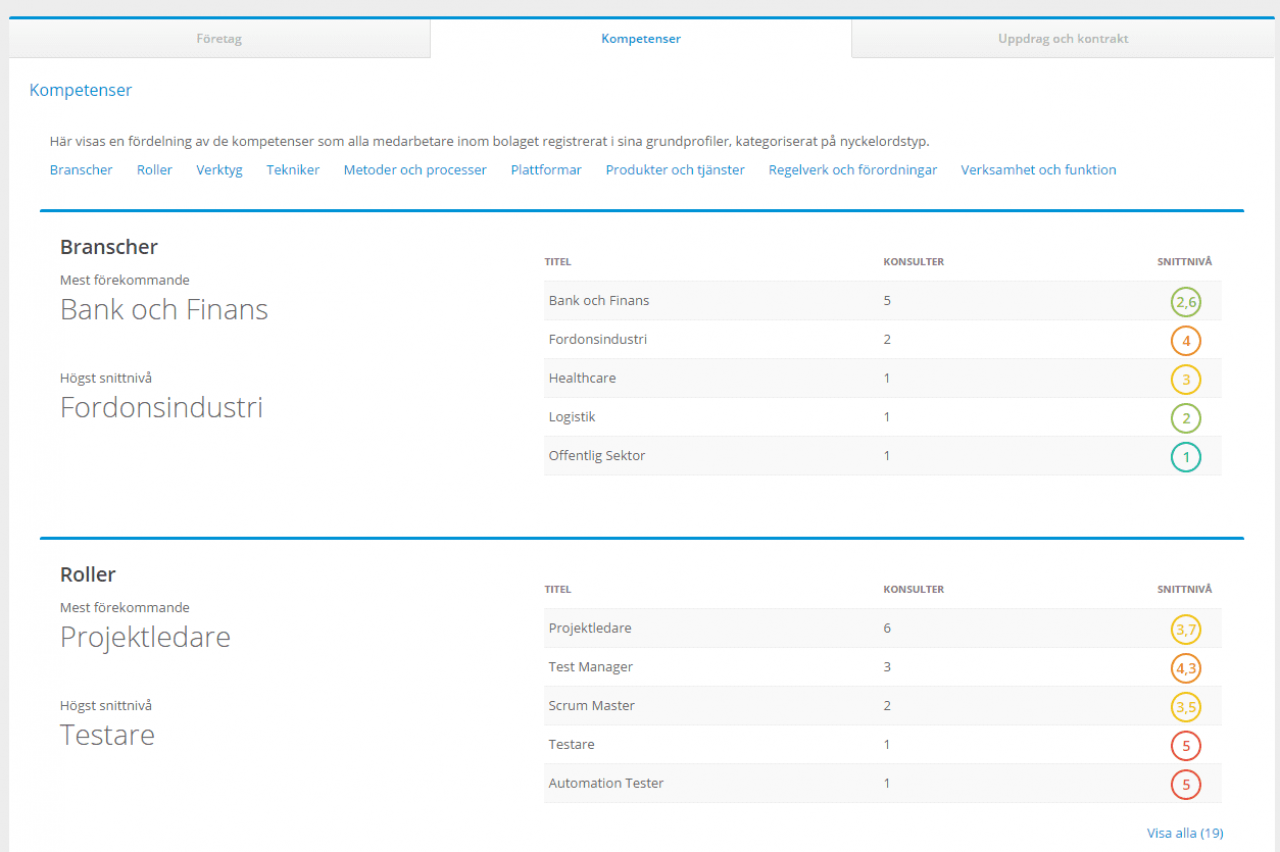1280x852 pixels.
Task: Click Visa alla (19) under Roller
Action: click(1184, 833)
